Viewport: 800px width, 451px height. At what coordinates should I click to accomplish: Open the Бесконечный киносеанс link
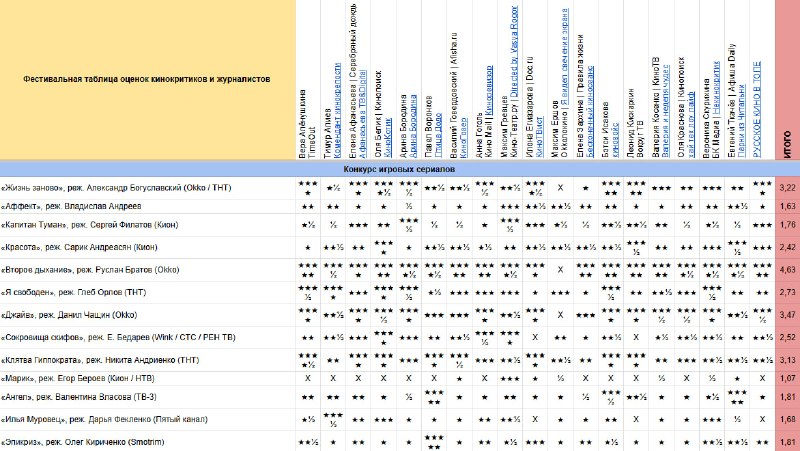[590, 111]
